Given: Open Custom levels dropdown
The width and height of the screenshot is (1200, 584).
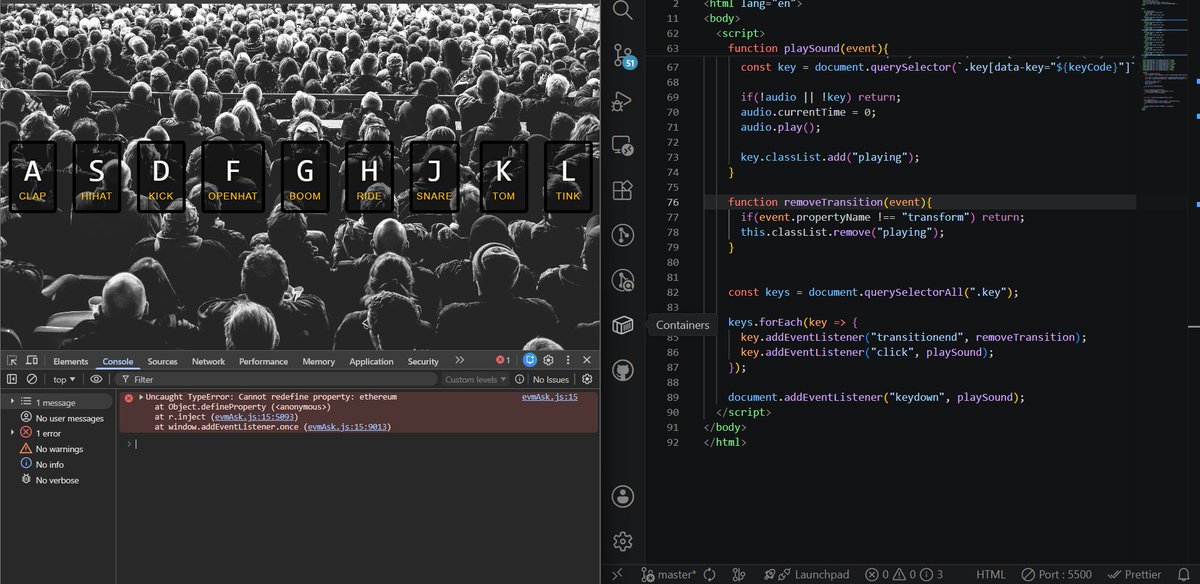Looking at the screenshot, I should pyautogui.click(x=475, y=380).
